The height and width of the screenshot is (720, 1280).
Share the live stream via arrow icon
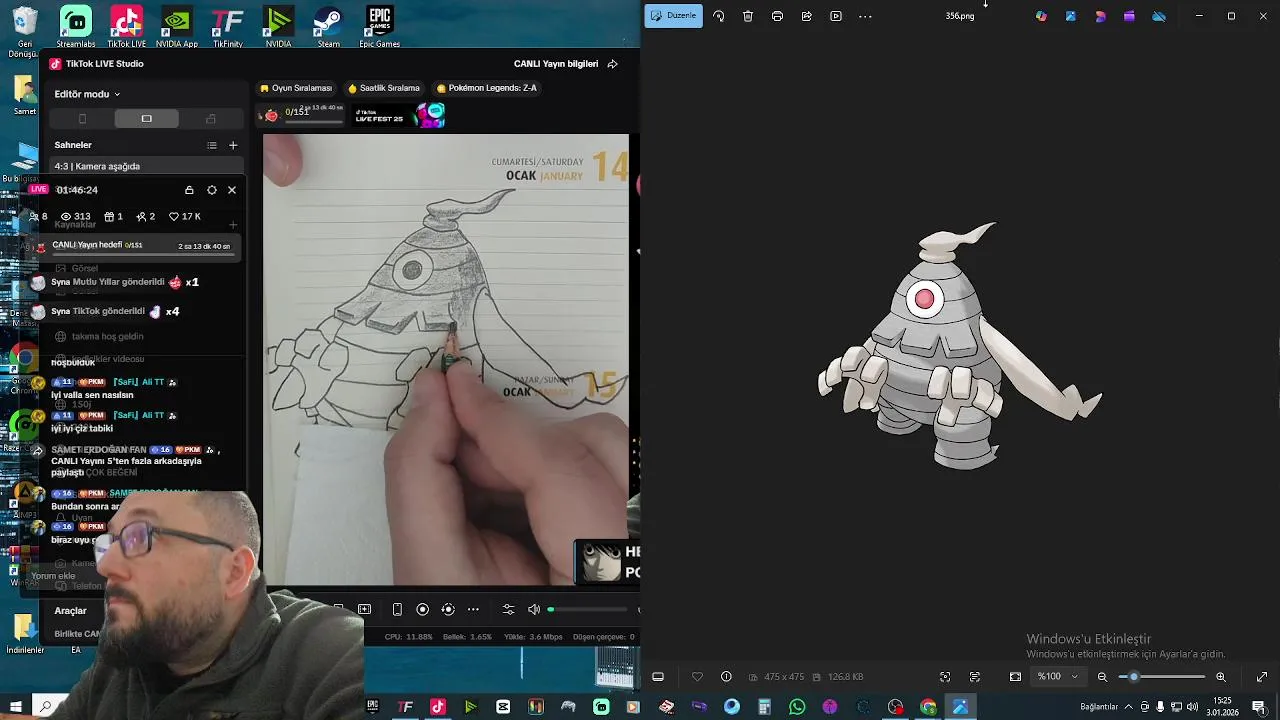[612, 64]
